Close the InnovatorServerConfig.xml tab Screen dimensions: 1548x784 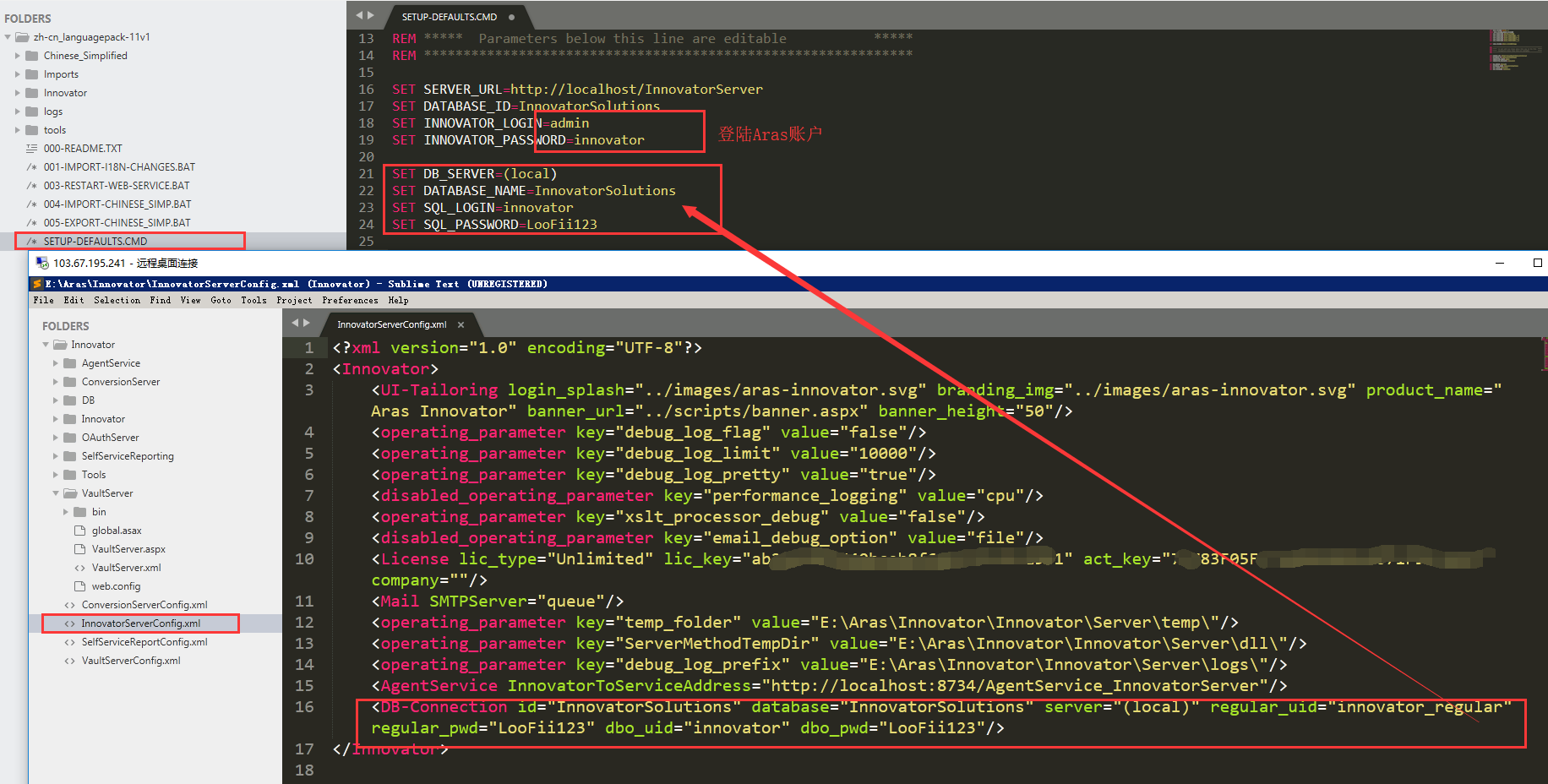pyautogui.click(x=461, y=324)
